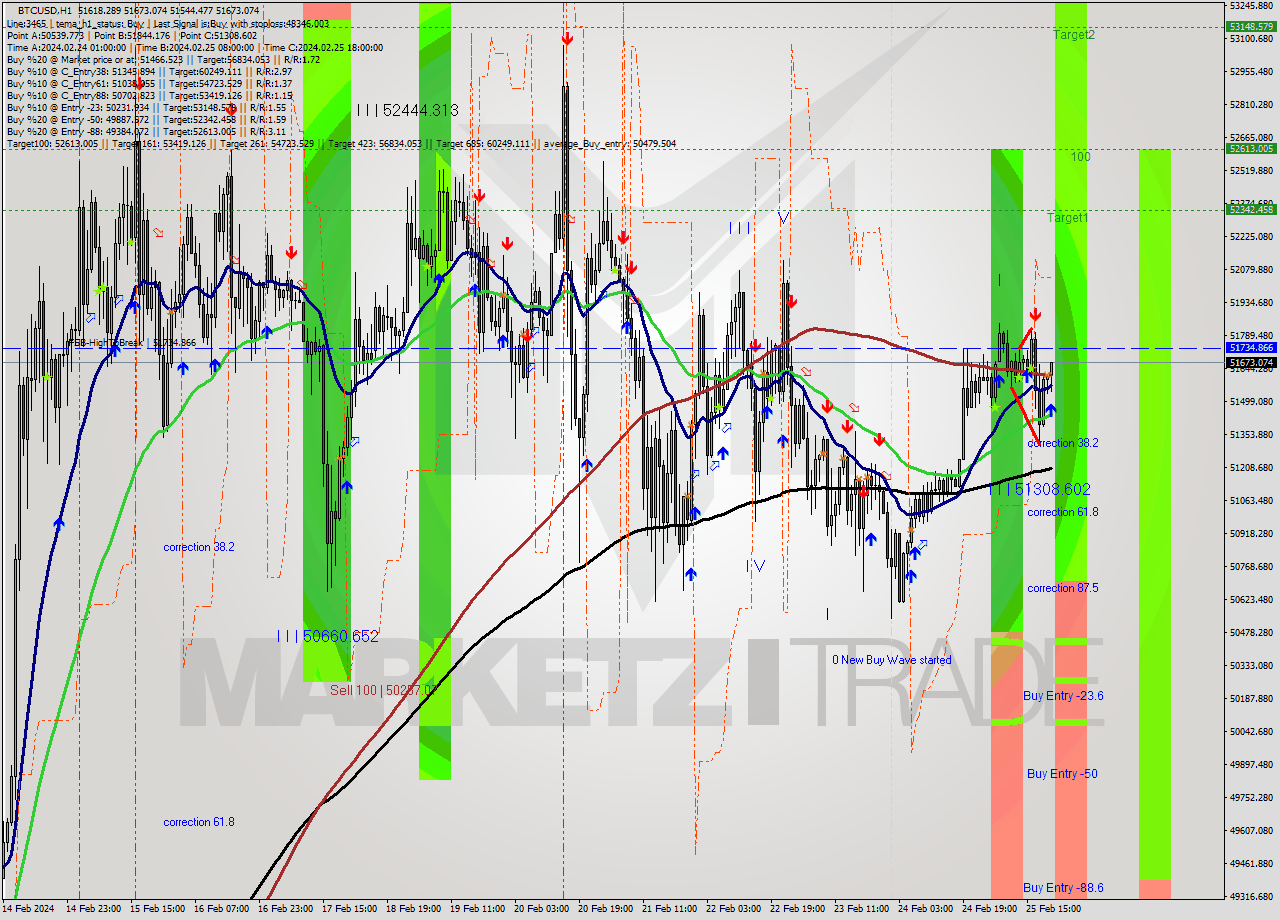This screenshot has width=1280, height=920.
Task: Click the '52444.313' wave label
Action: point(407,110)
